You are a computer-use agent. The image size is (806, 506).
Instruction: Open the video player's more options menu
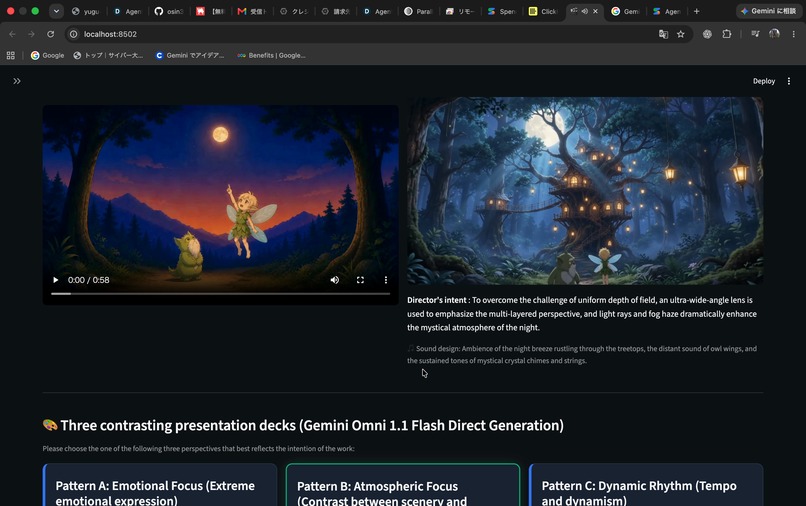coord(386,280)
